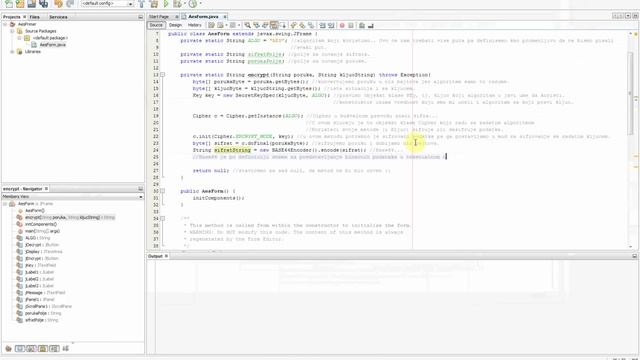
Task: Click the Comment editor toolbar icon
Action: point(362,25)
